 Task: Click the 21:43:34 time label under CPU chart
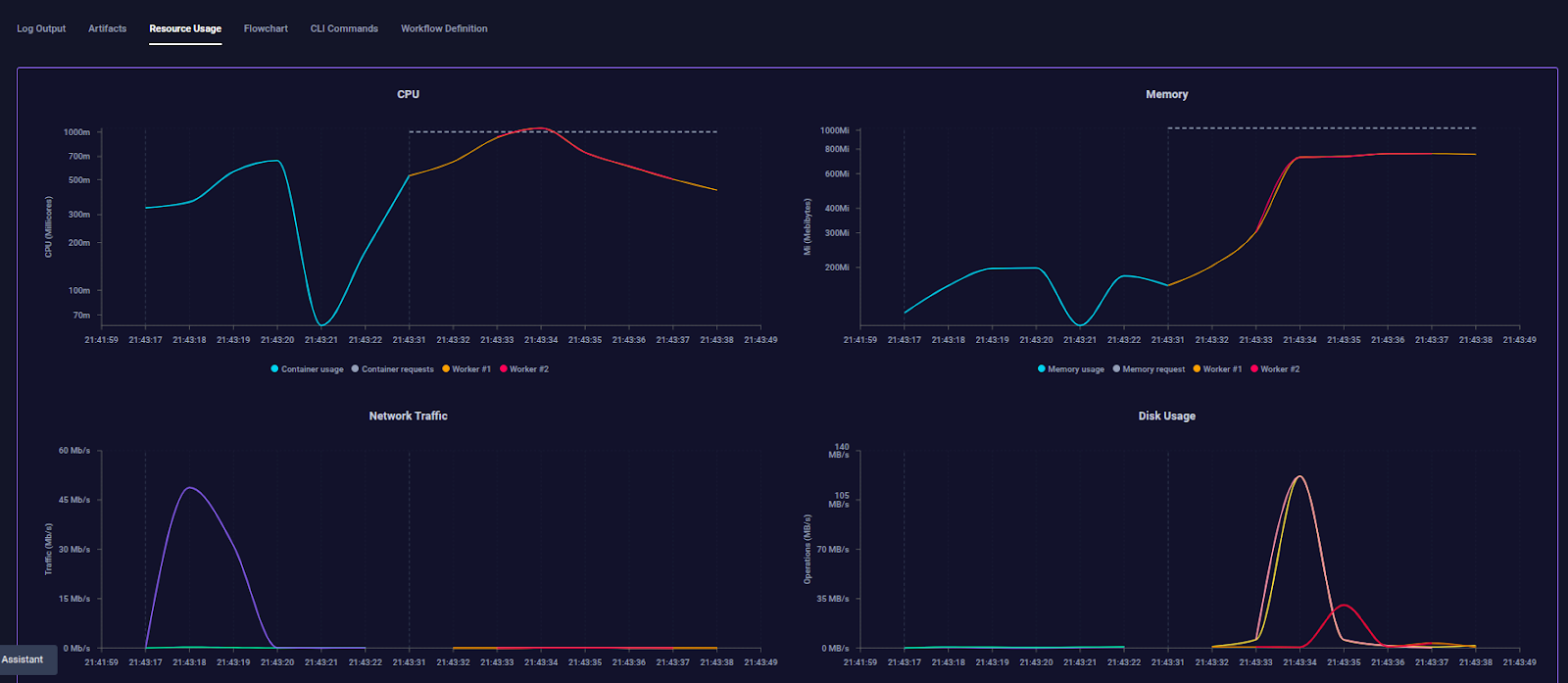(541, 340)
